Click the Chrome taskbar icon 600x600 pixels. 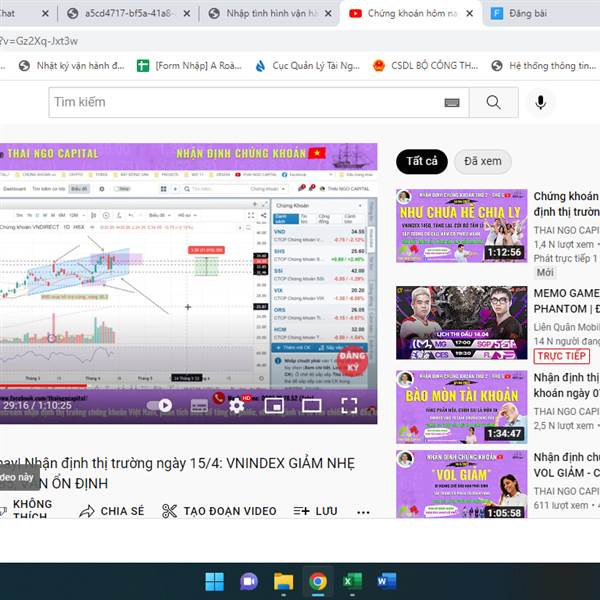tap(318, 581)
